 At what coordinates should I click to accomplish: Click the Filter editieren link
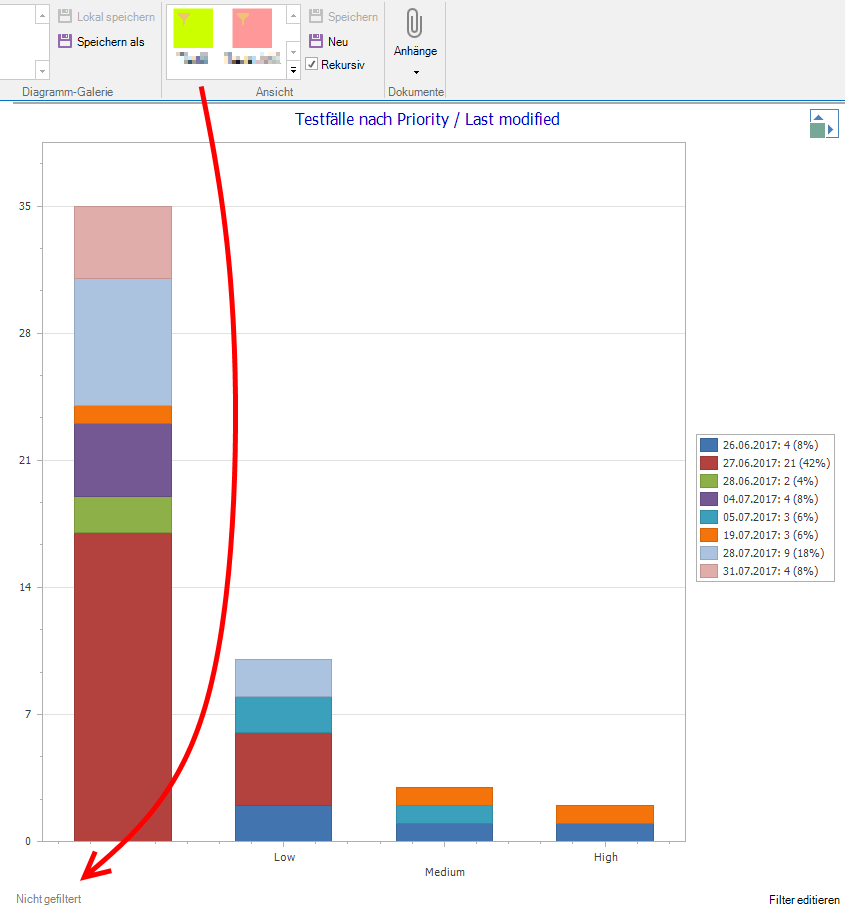point(804,900)
